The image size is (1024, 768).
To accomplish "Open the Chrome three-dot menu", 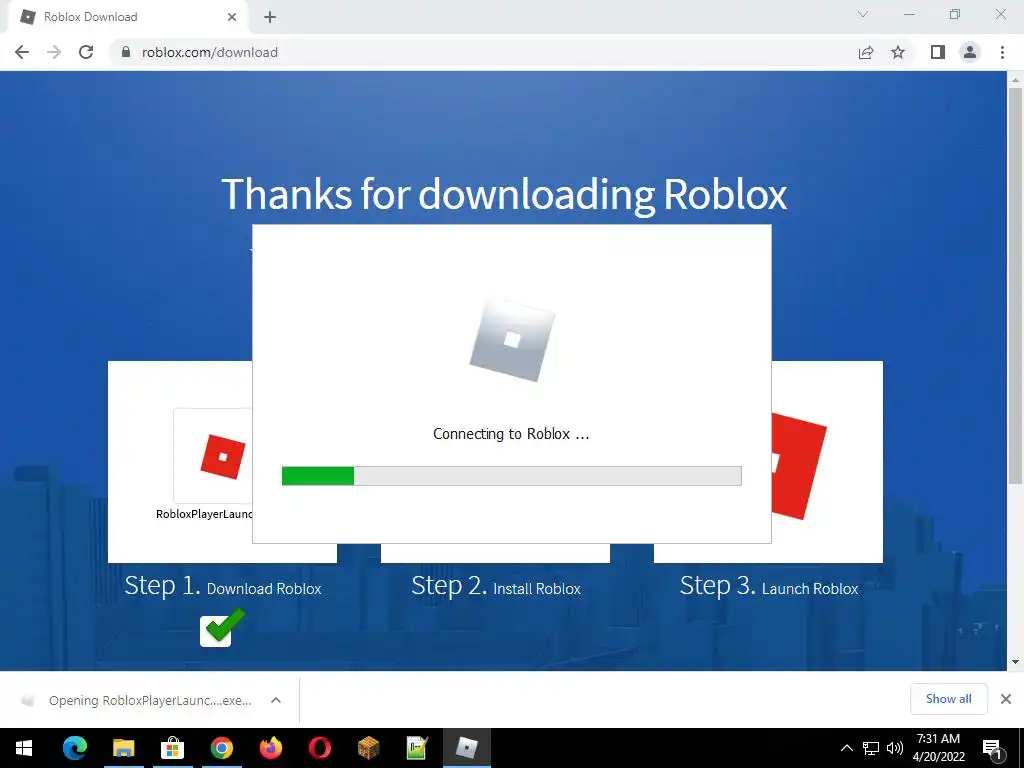I will pyautogui.click(x=1002, y=52).
